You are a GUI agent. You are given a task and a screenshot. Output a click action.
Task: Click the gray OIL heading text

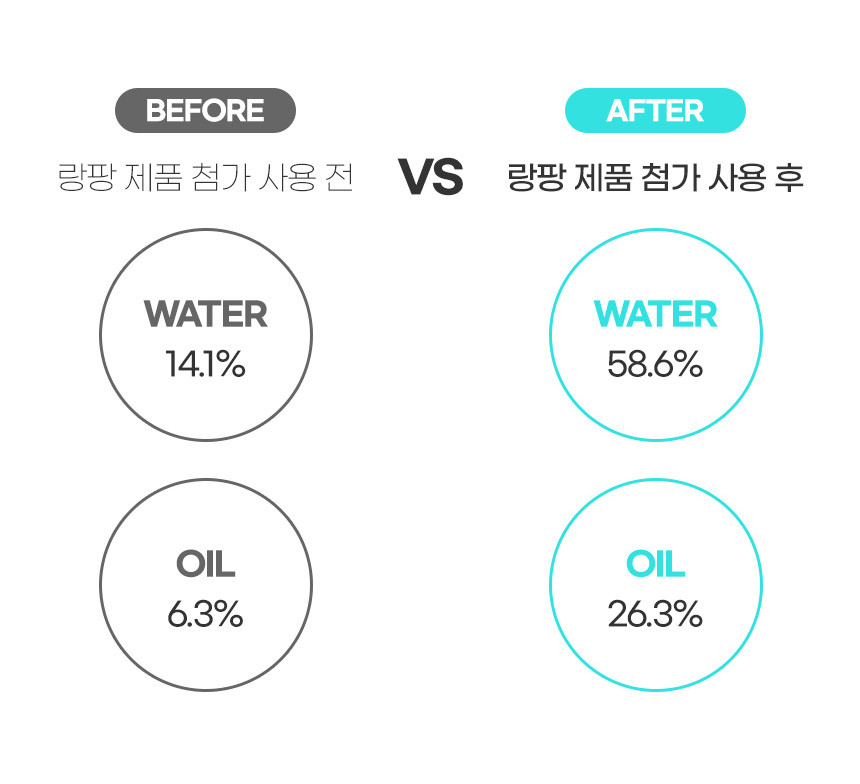click(x=206, y=565)
